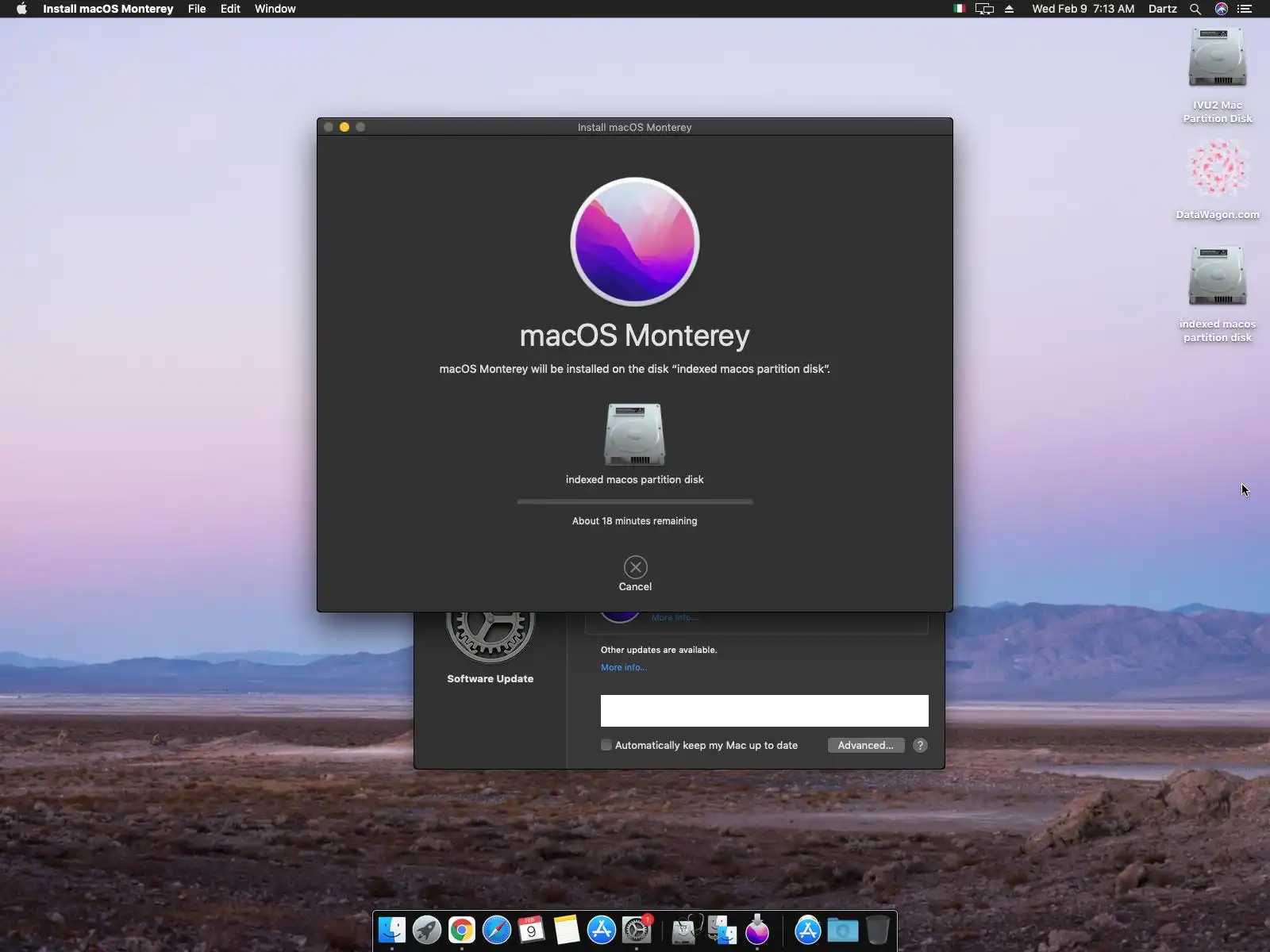Open Finder from the Dock
1270x952 pixels.
pos(392,930)
